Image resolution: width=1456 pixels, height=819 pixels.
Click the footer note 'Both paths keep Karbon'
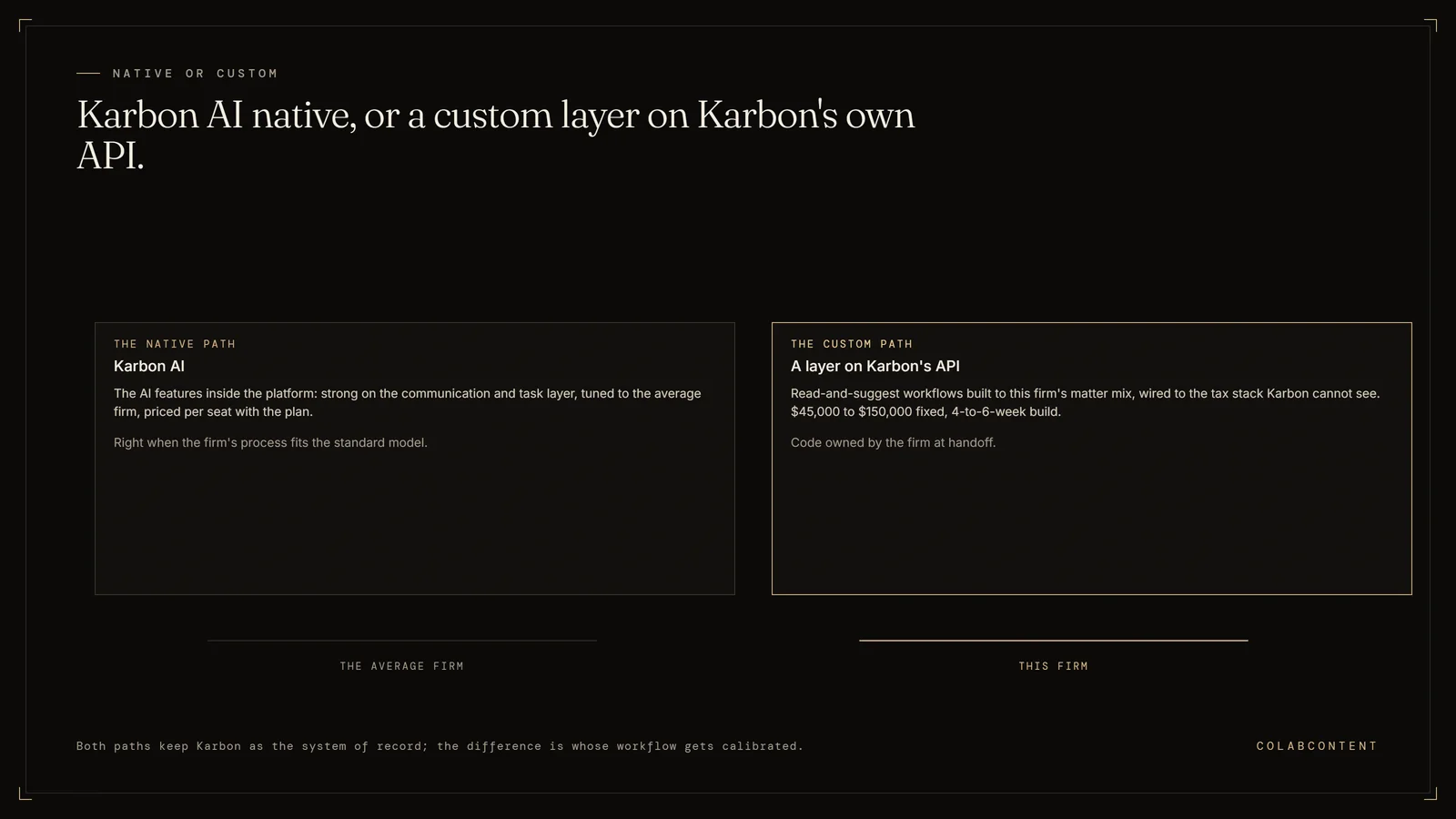[440, 746]
